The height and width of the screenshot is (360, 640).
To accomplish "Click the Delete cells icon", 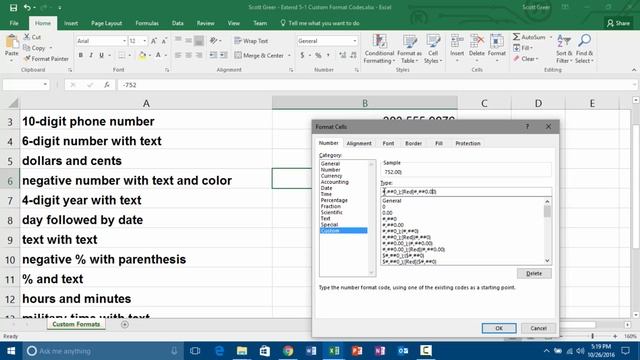I will click(476, 42).
